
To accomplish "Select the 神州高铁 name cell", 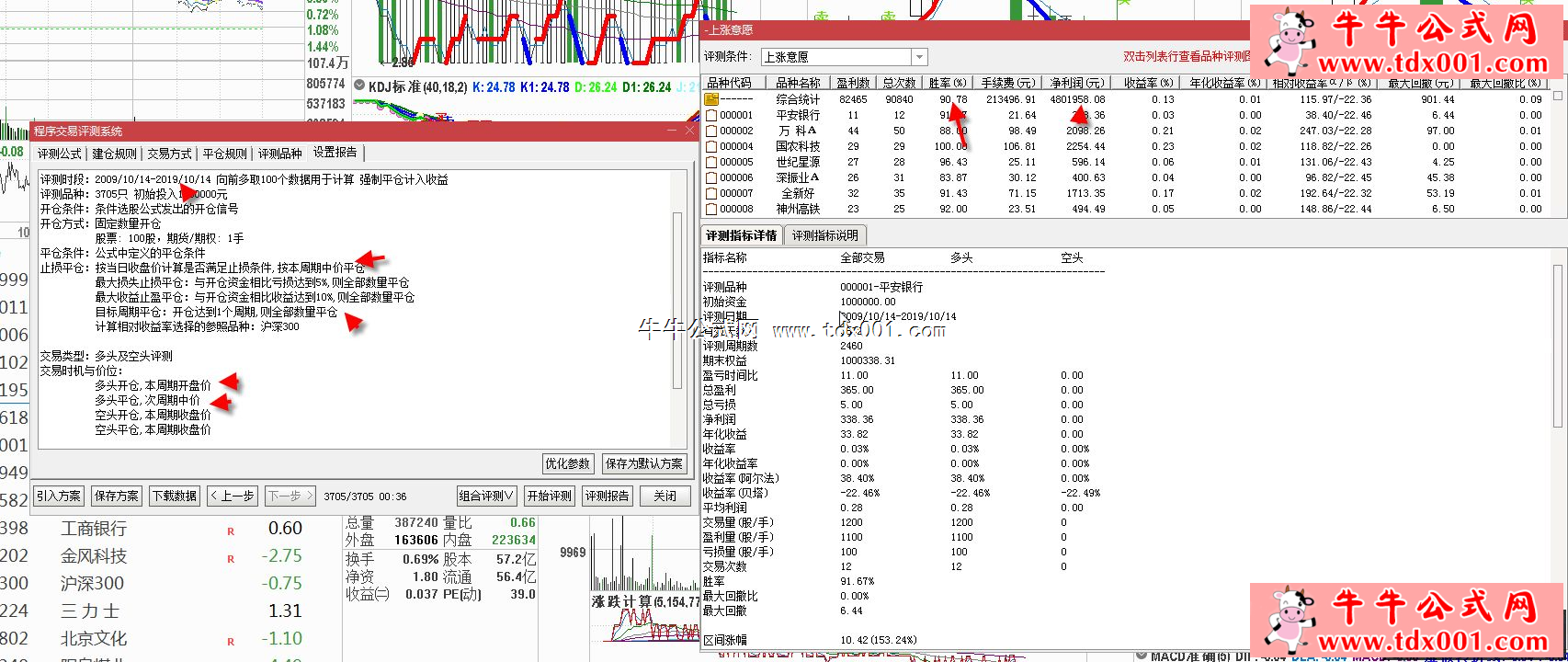I will click(798, 209).
